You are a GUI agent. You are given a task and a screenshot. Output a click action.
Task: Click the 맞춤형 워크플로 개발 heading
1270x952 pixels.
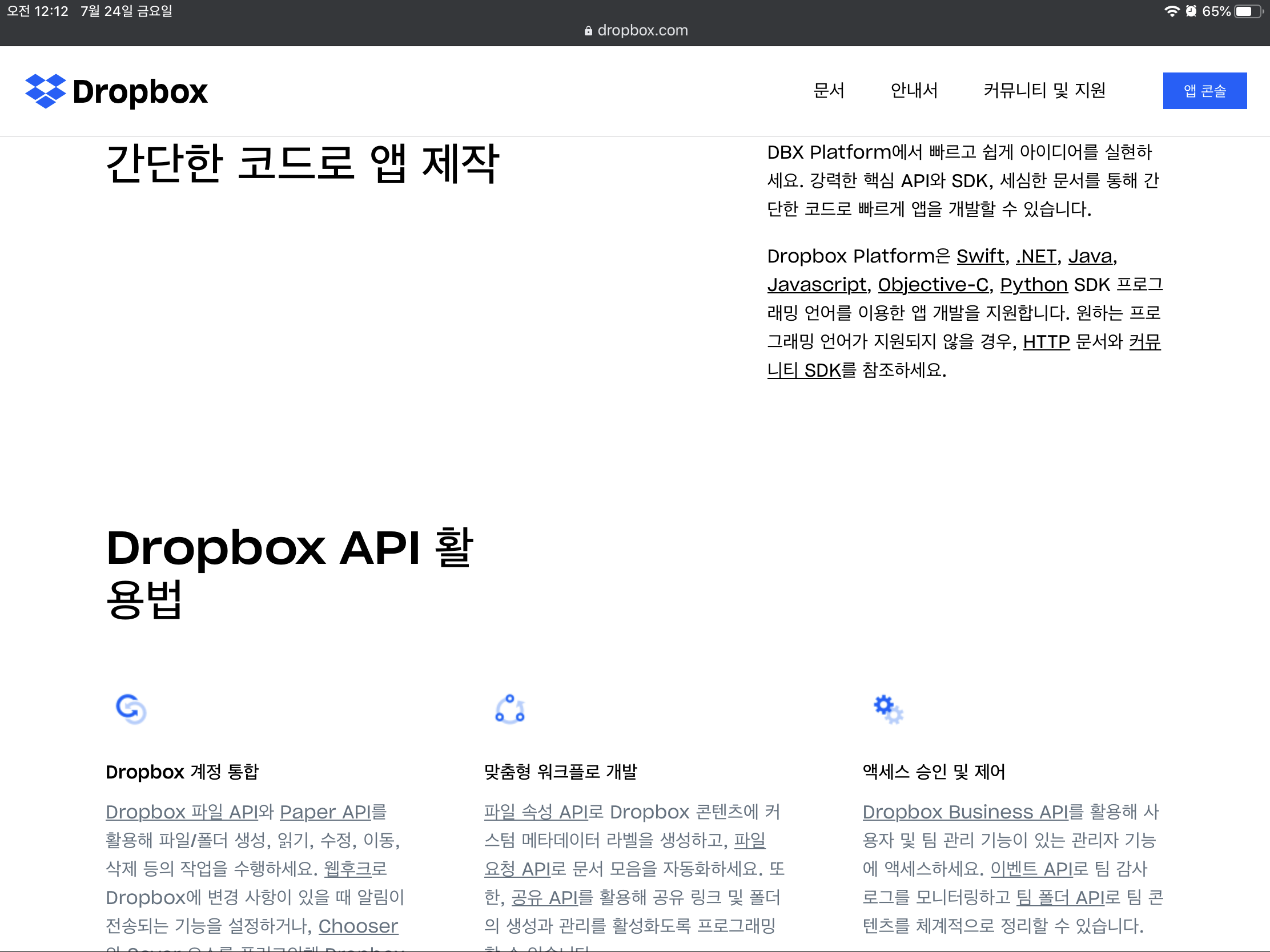pyautogui.click(x=560, y=772)
